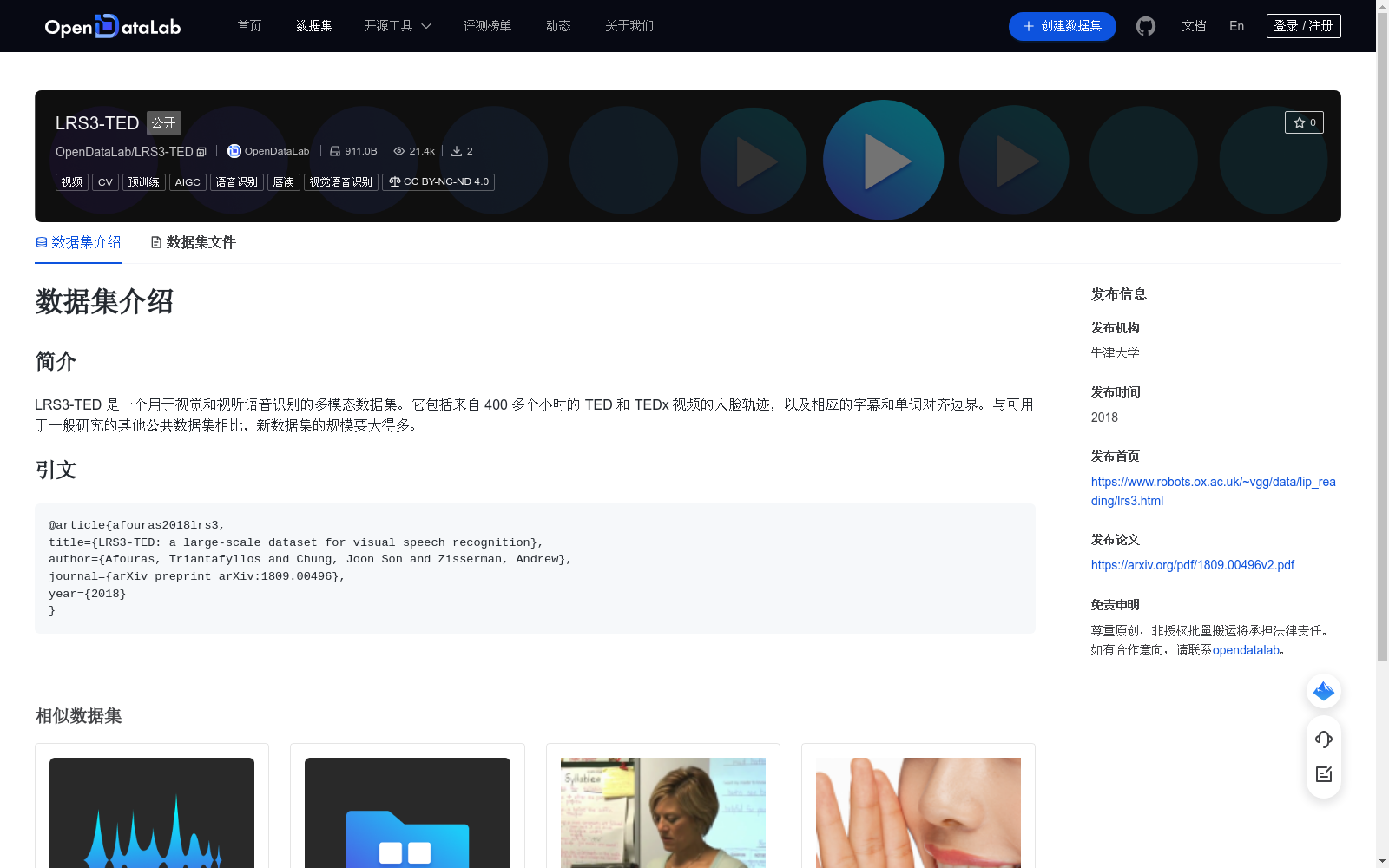
Task: Click the OpenDataLab publisher name
Action: click(277, 151)
